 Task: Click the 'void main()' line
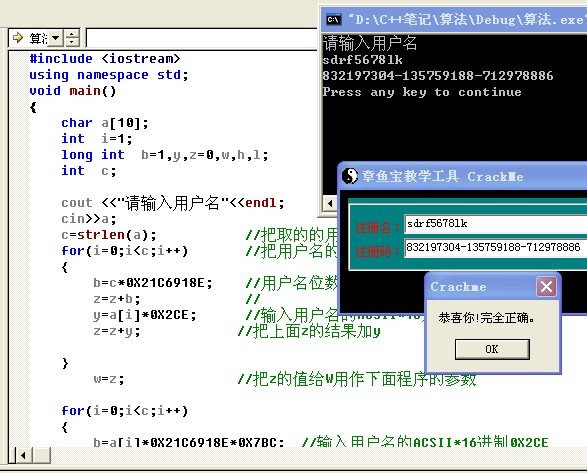[73, 91]
